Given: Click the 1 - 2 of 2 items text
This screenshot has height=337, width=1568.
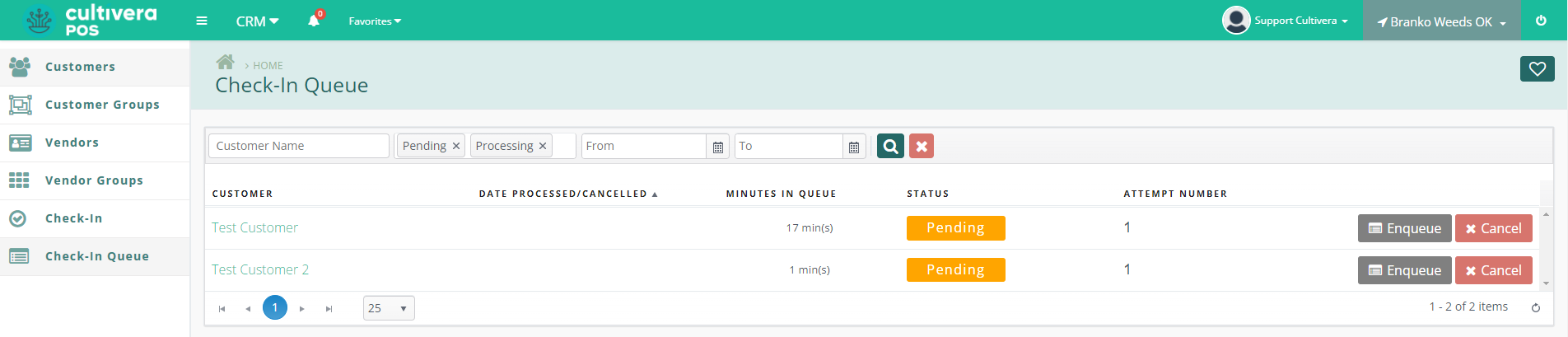Looking at the screenshot, I should click(1468, 307).
